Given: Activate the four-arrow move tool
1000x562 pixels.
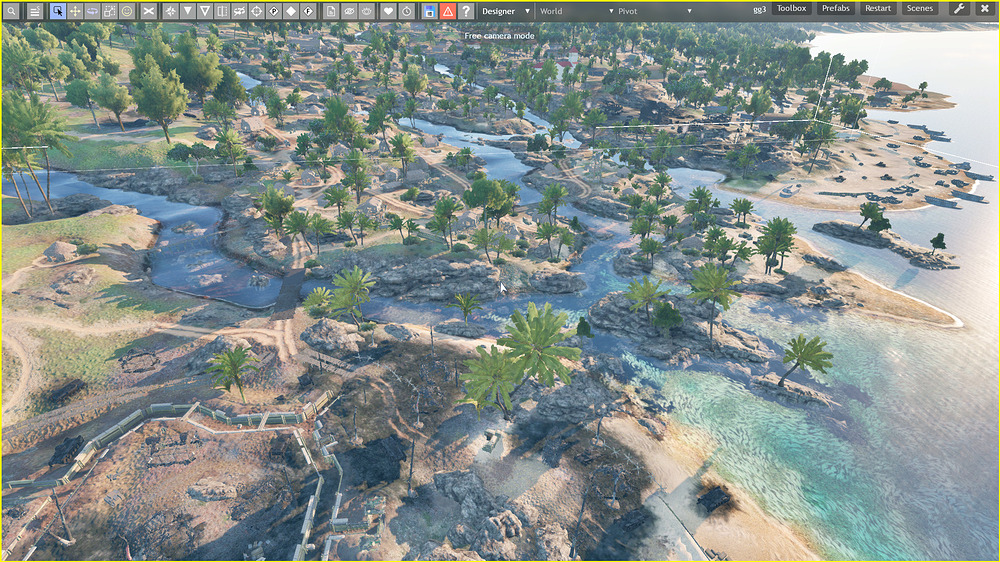Looking at the screenshot, I should click(75, 11).
